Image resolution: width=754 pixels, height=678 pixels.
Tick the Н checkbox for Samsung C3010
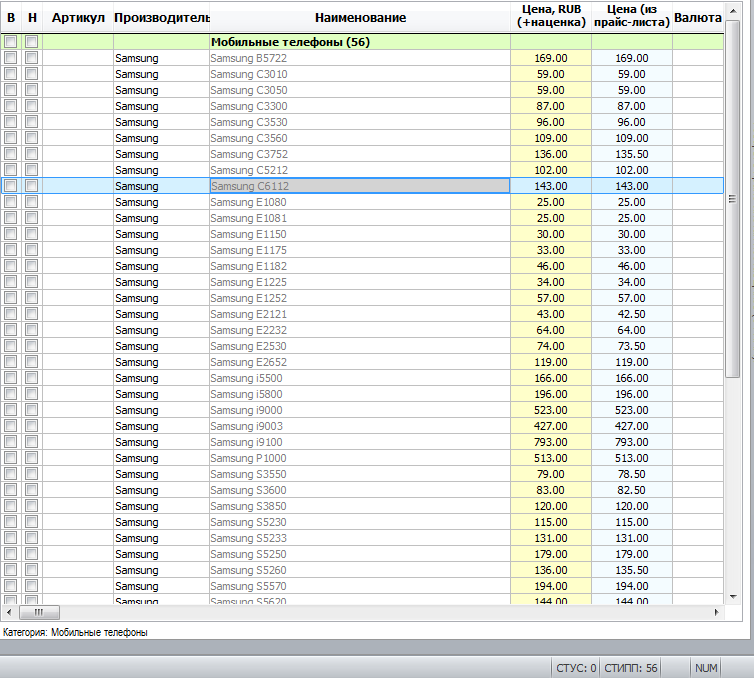pos(32,74)
